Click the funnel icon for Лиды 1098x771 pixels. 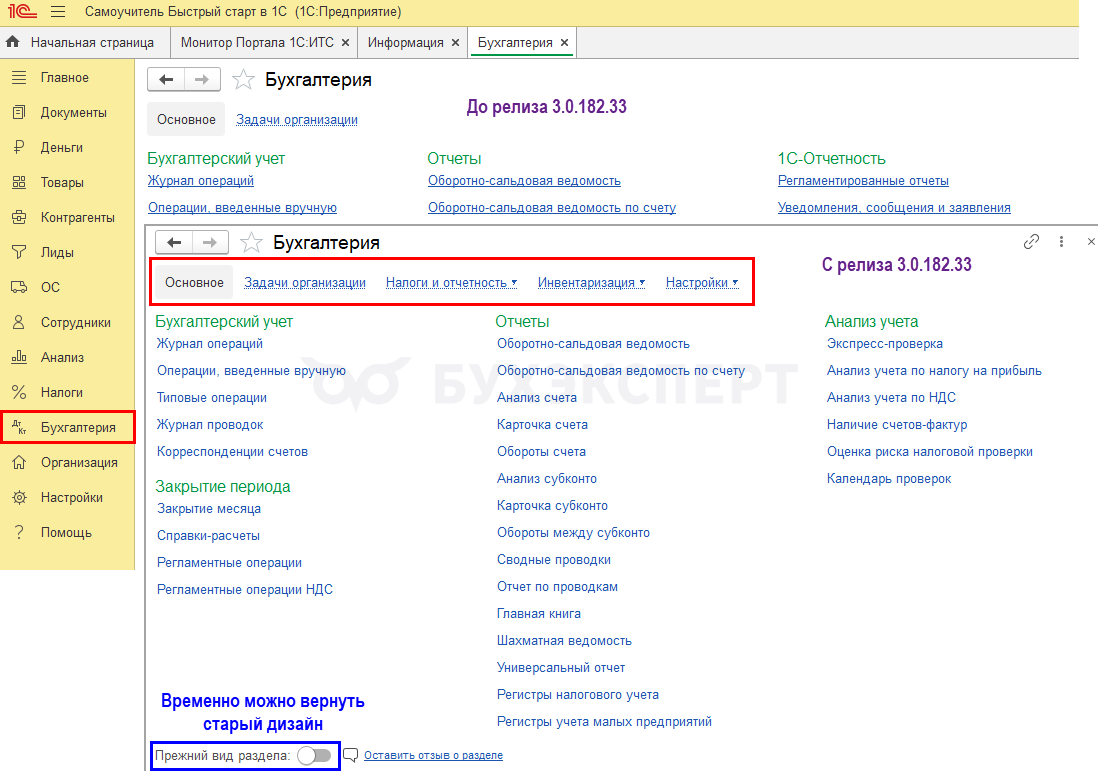coord(19,252)
